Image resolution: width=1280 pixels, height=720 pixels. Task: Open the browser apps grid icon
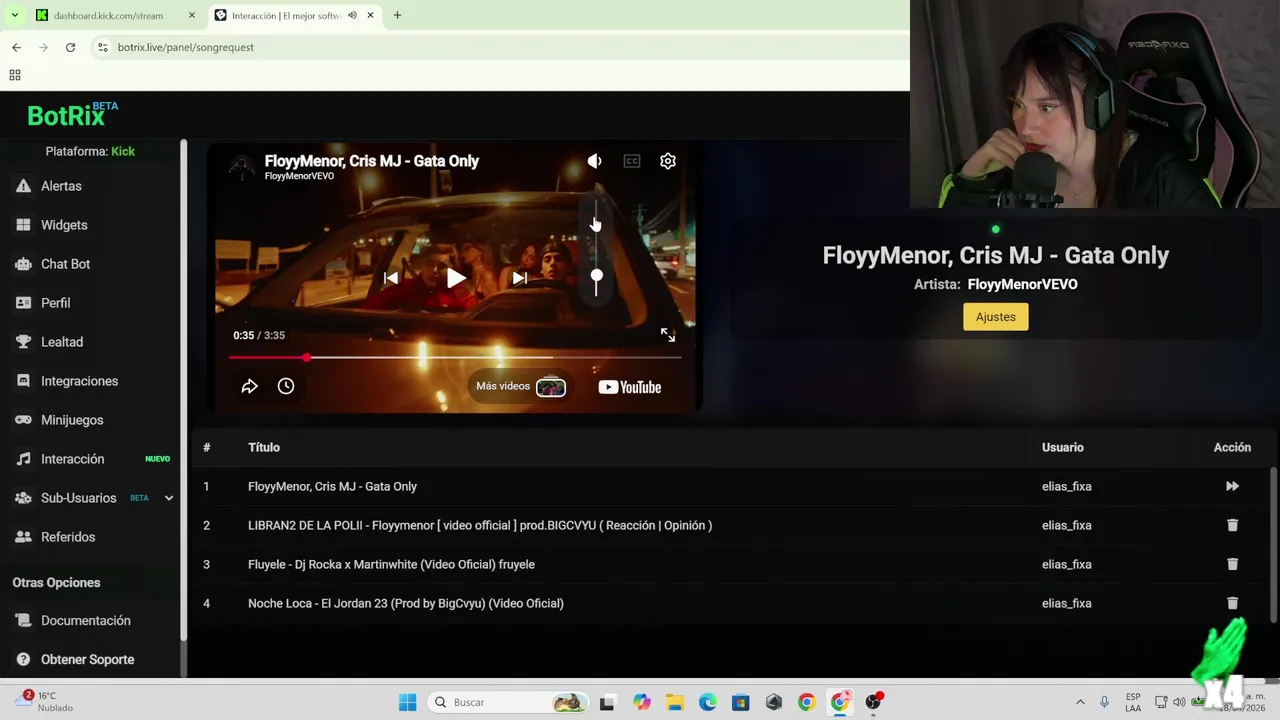15,75
